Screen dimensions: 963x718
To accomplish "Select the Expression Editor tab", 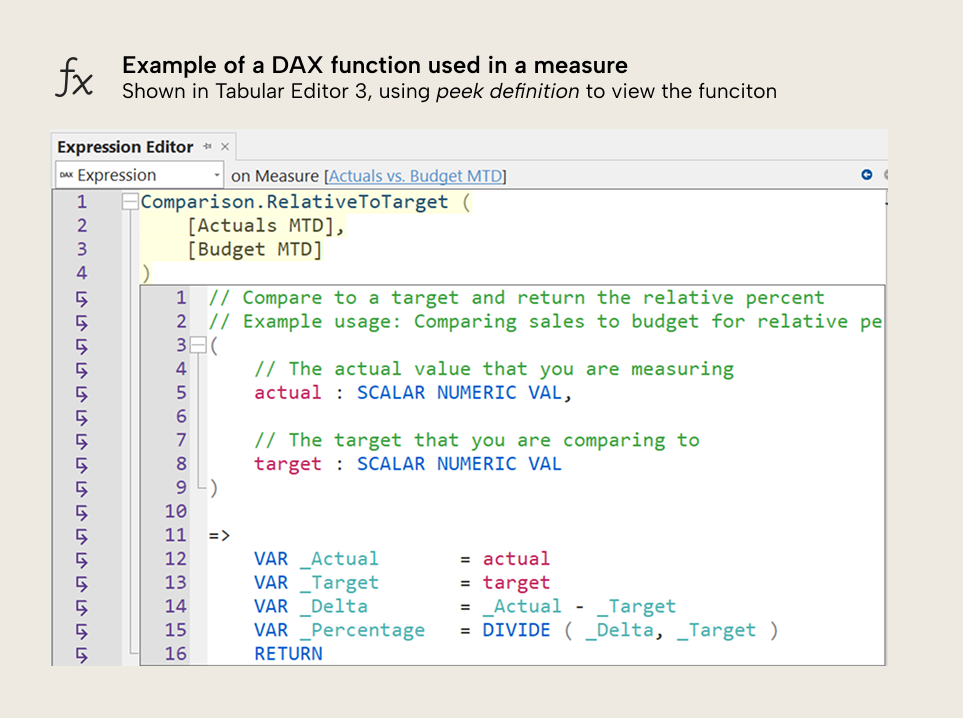I will click(x=125, y=146).
